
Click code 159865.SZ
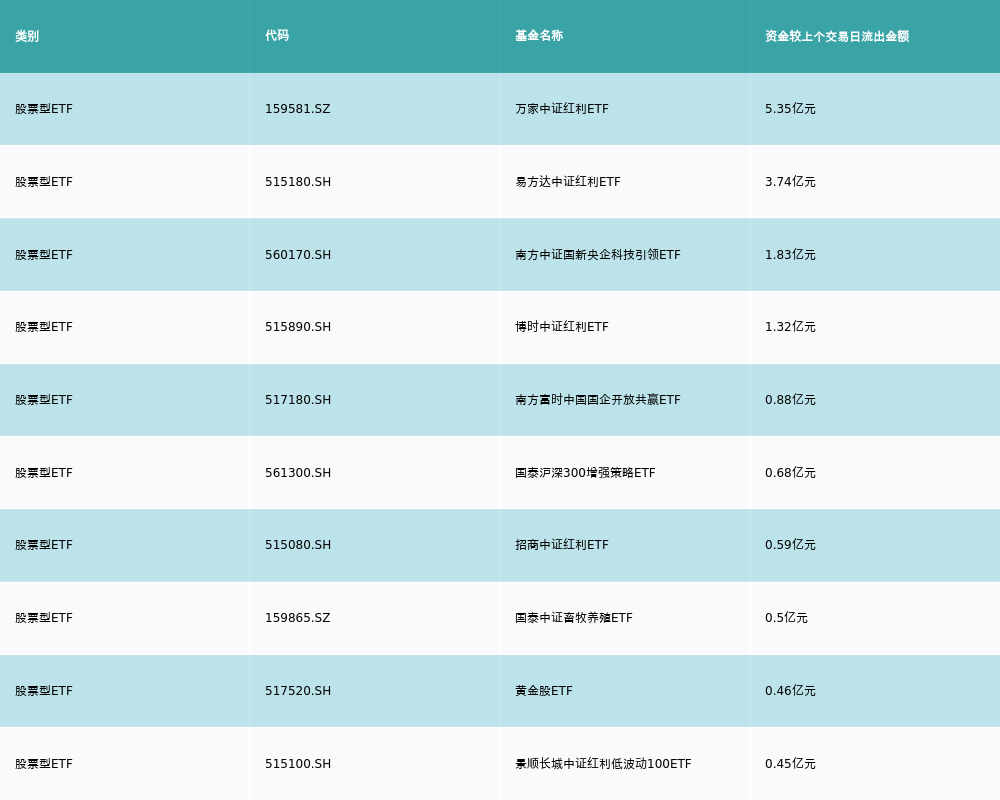pyautogui.click(x=298, y=618)
